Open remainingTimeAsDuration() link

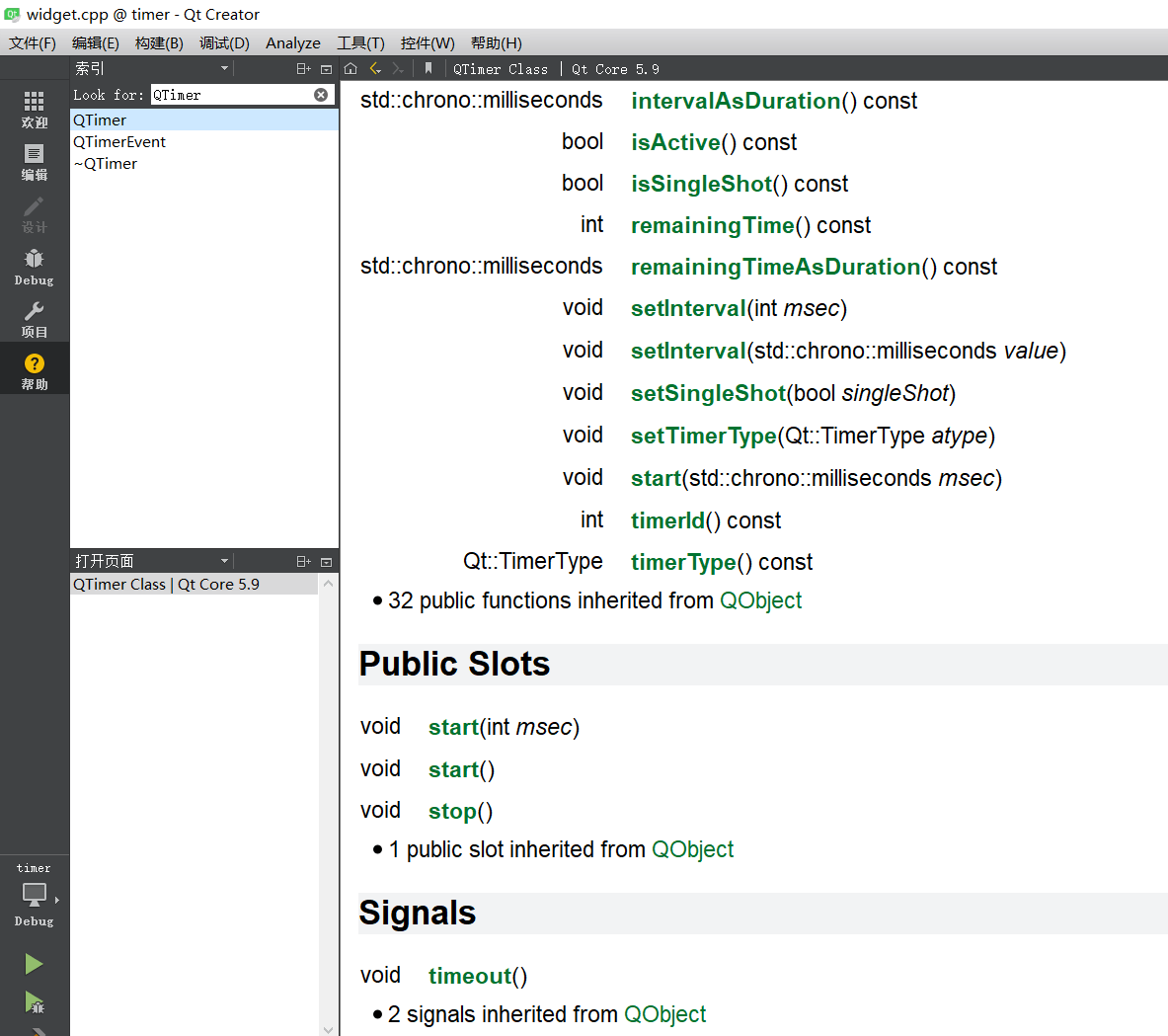775,267
